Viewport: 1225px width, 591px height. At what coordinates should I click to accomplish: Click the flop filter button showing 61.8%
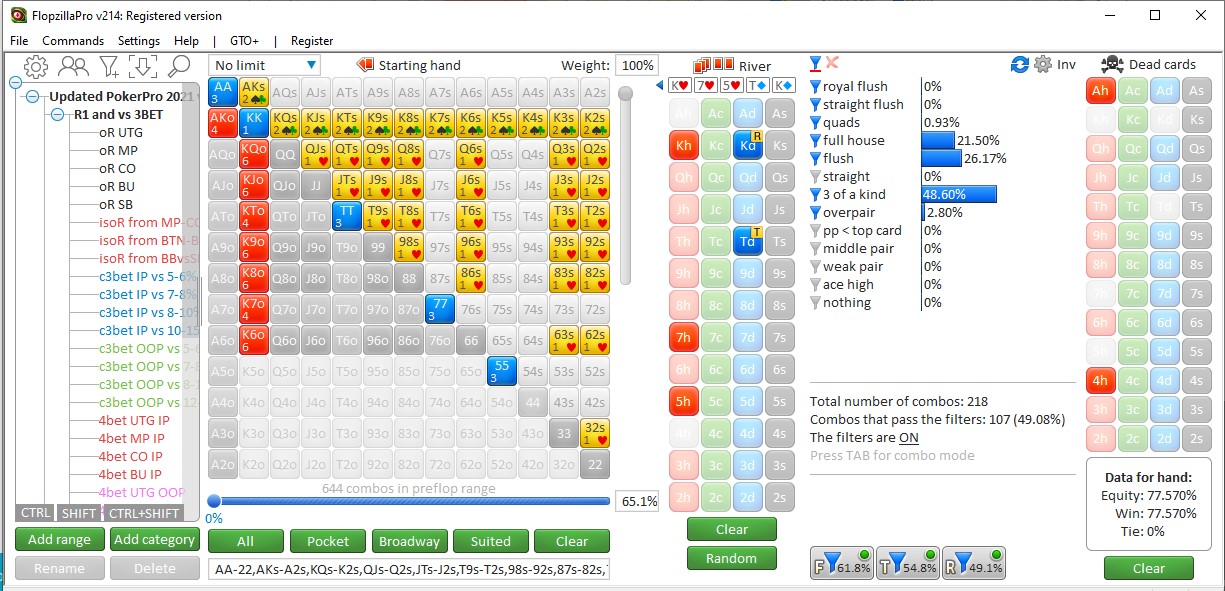pyautogui.click(x=841, y=563)
